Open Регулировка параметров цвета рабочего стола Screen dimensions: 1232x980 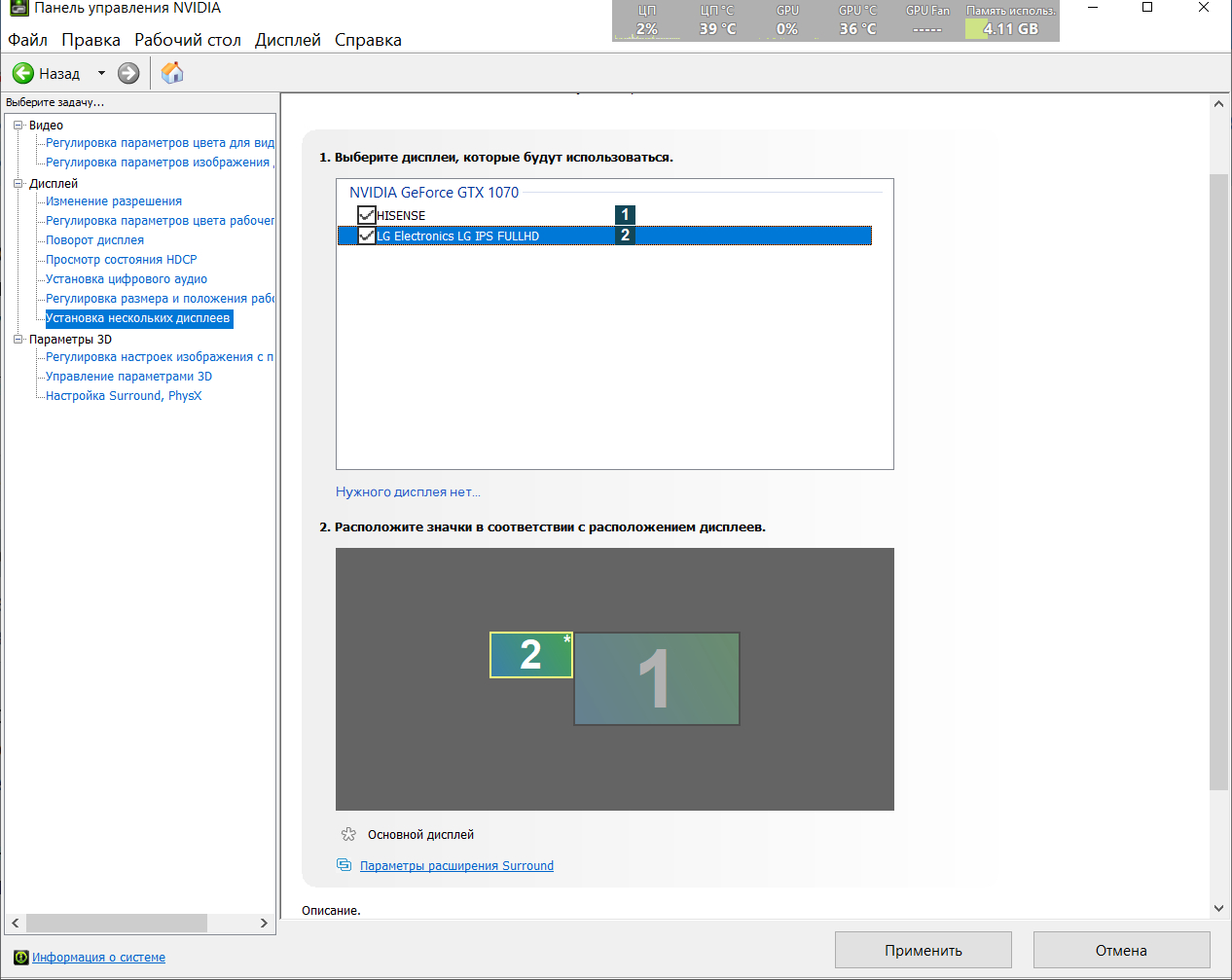coord(160,221)
